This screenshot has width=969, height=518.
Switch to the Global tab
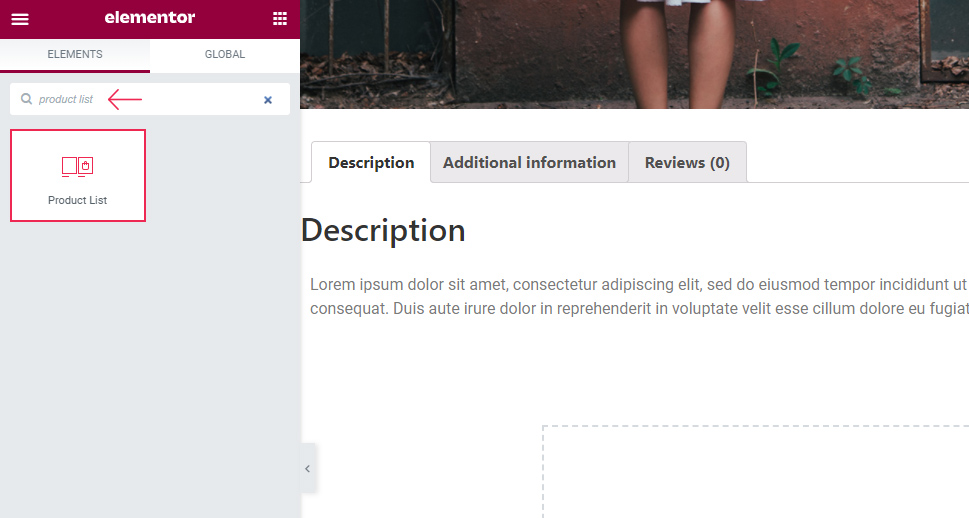point(225,54)
